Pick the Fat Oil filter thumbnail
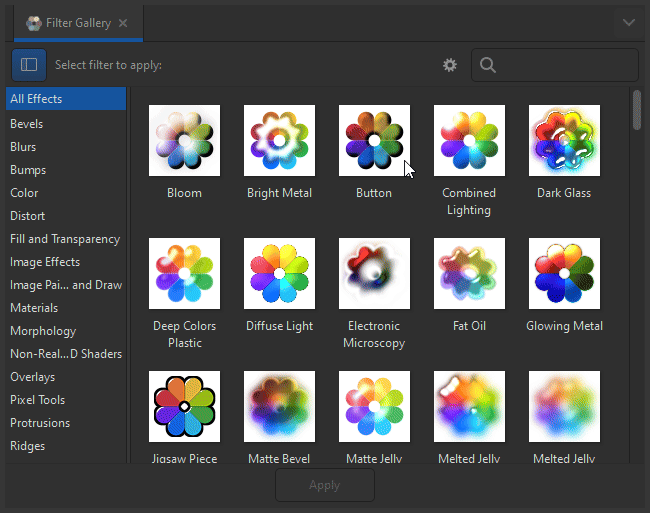 pos(469,273)
